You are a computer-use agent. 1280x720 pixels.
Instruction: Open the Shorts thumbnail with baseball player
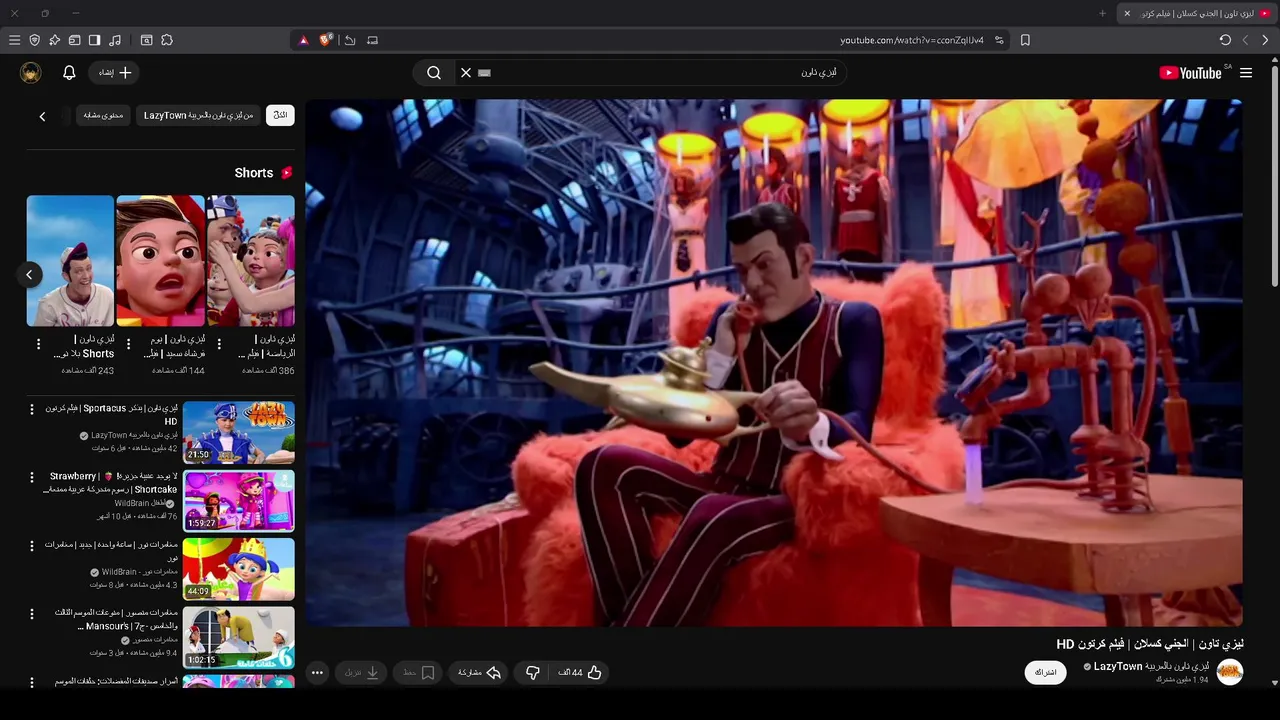70,261
